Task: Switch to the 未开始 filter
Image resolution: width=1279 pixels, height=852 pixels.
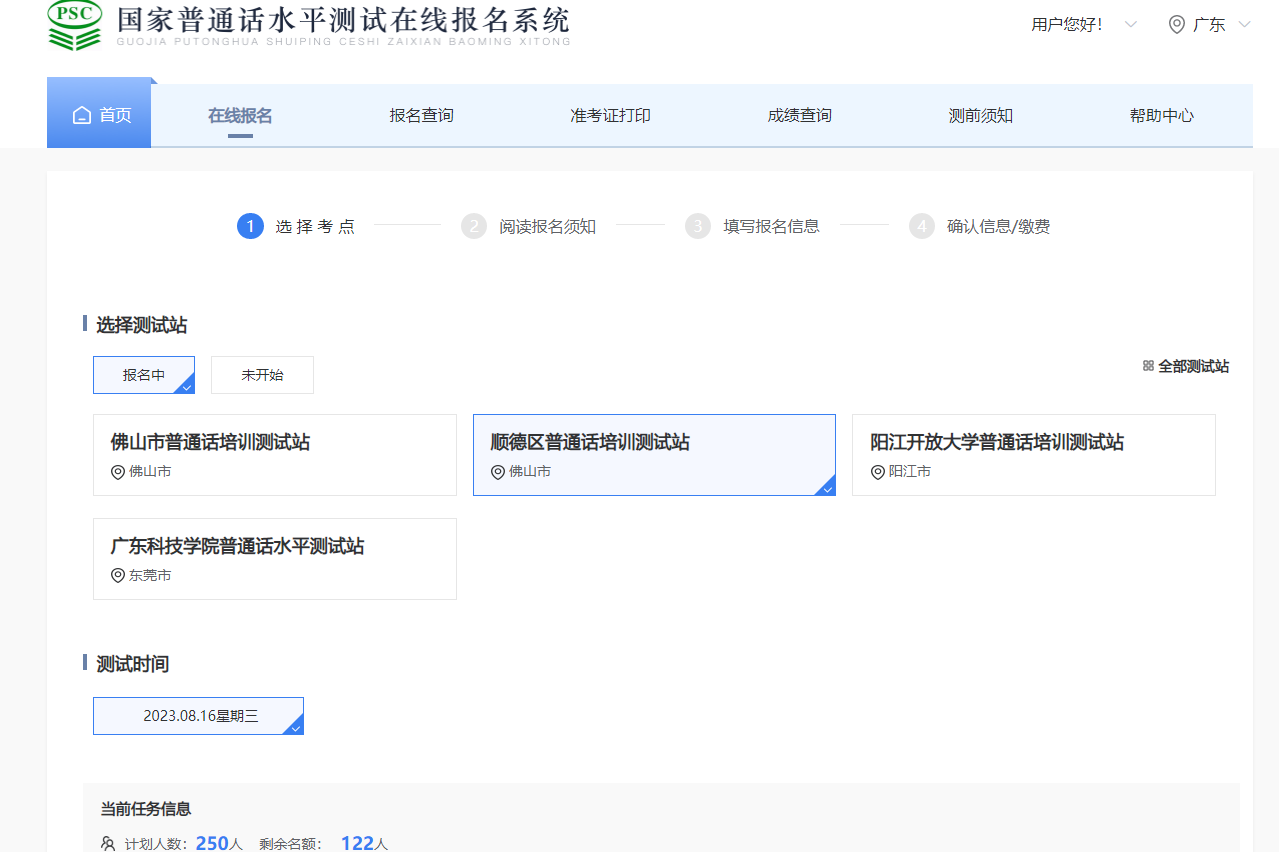Action: pos(262,375)
